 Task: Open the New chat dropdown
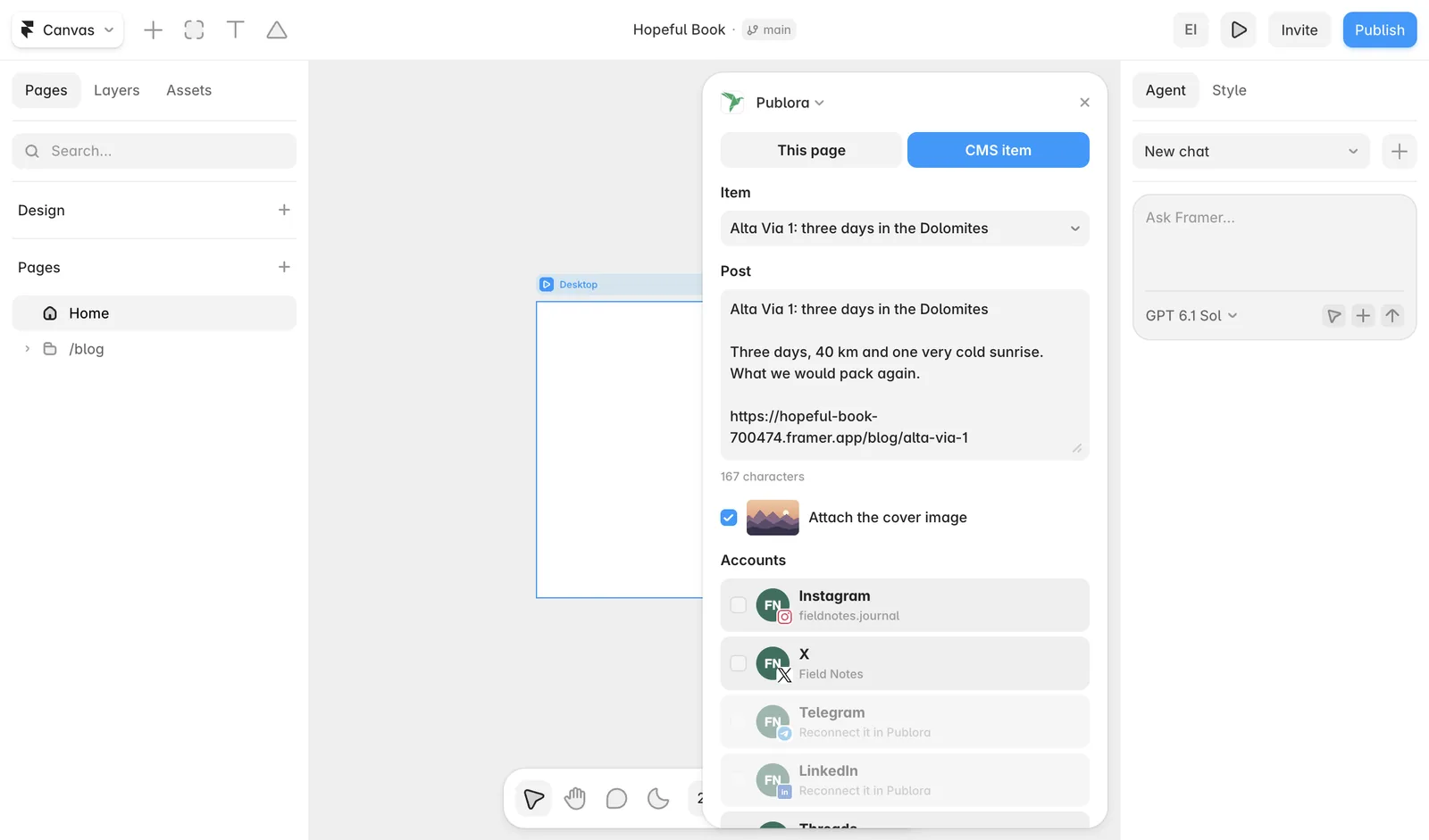(x=1251, y=151)
